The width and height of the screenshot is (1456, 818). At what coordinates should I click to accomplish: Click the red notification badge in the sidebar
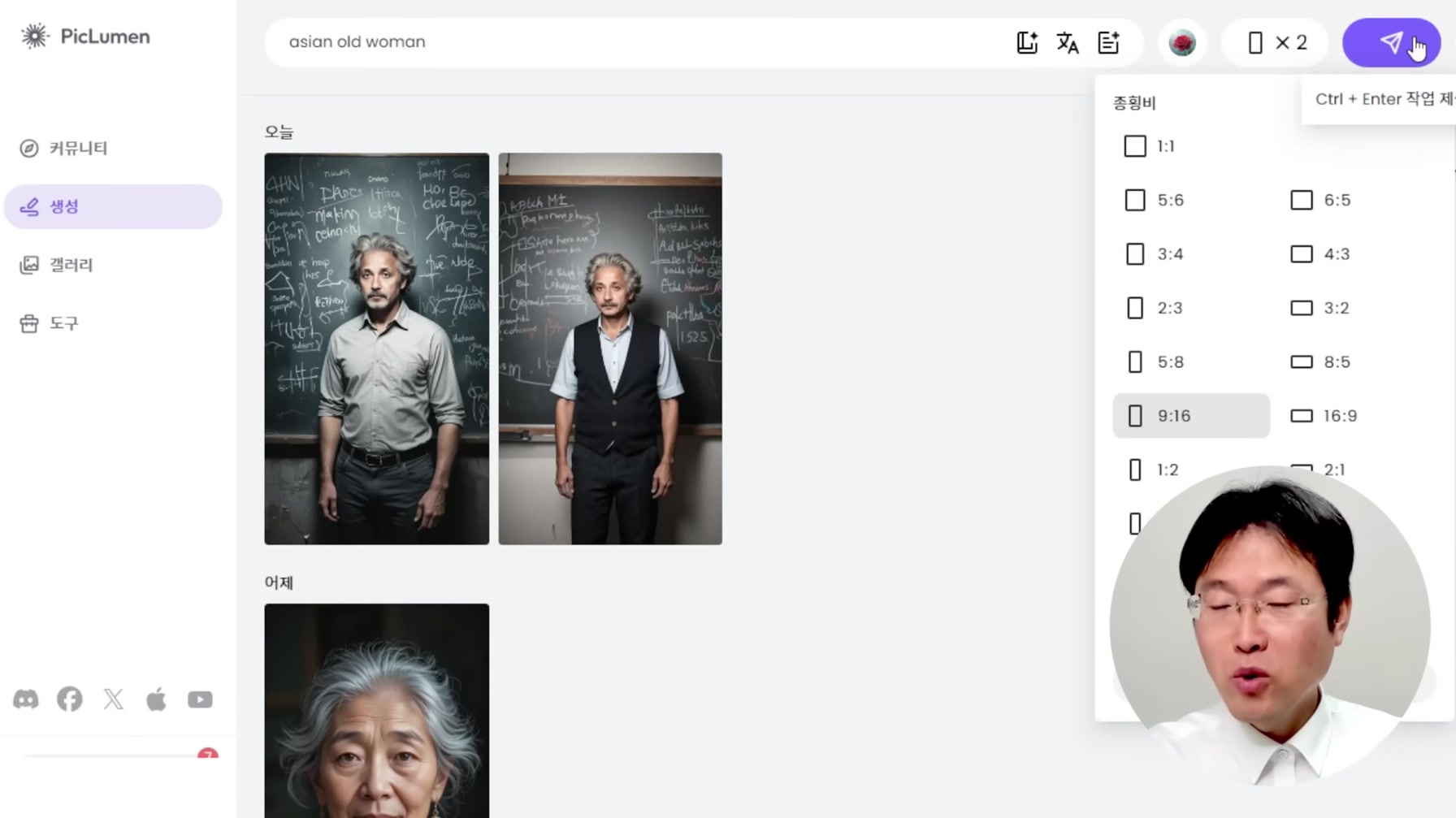pos(207,755)
